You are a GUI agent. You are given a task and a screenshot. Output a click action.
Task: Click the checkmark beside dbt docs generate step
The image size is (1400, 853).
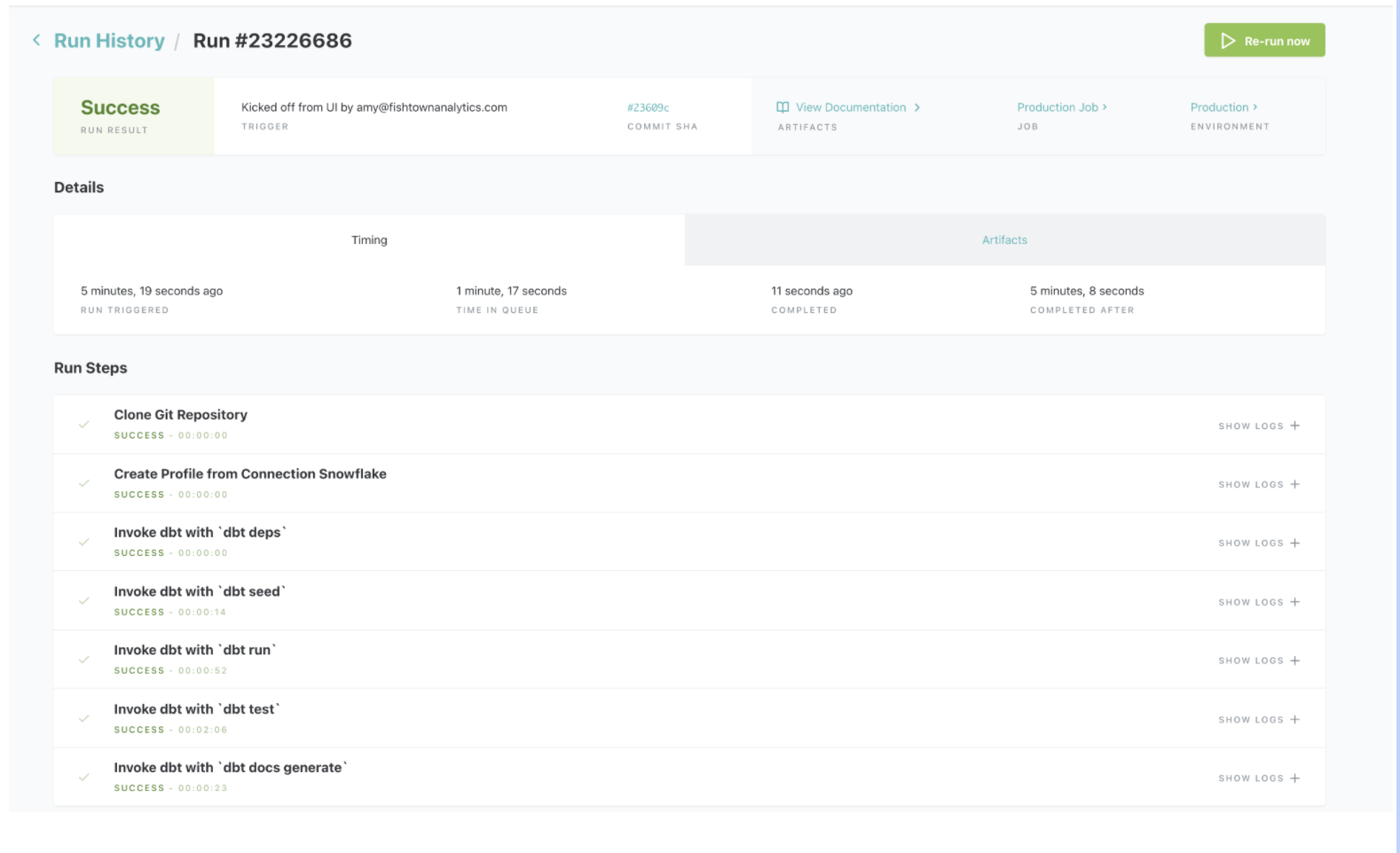[x=84, y=778]
